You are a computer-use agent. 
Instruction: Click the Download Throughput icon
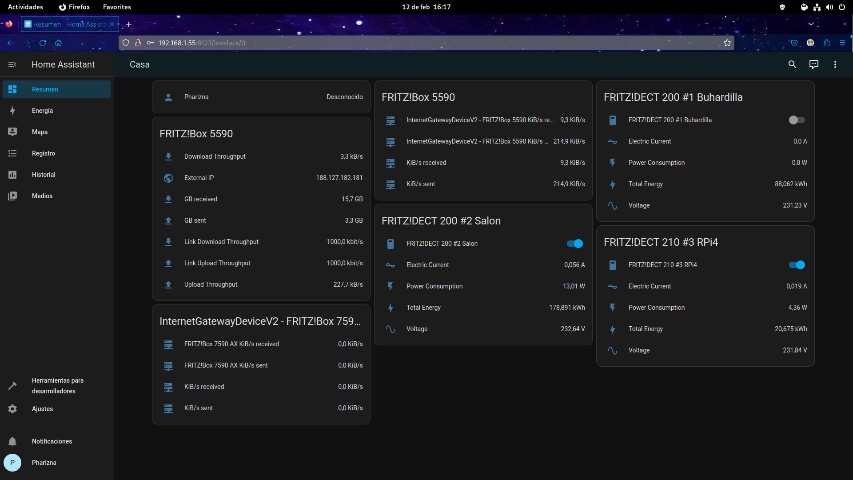tap(168, 157)
